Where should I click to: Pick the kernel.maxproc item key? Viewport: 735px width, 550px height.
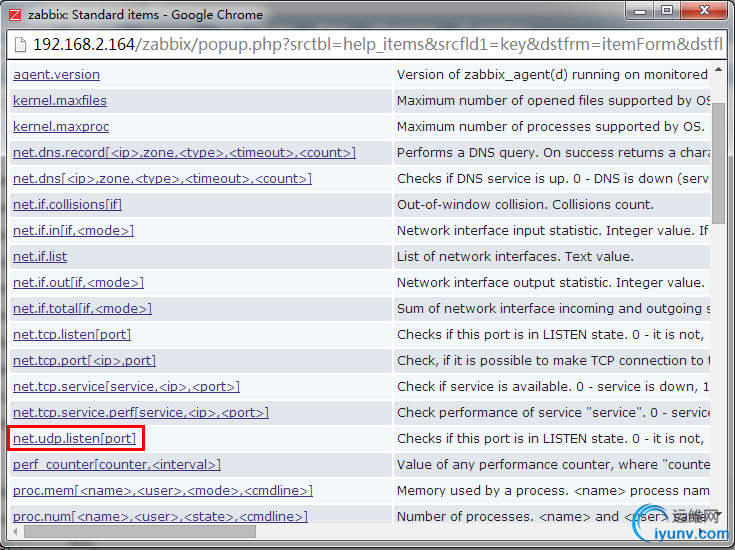pyautogui.click(x=61, y=127)
